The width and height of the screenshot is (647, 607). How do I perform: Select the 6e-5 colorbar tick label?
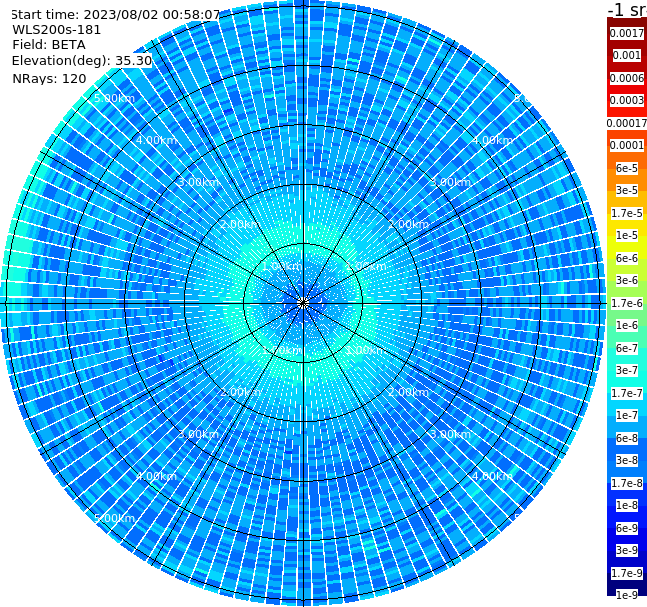pyautogui.click(x=627, y=168)
